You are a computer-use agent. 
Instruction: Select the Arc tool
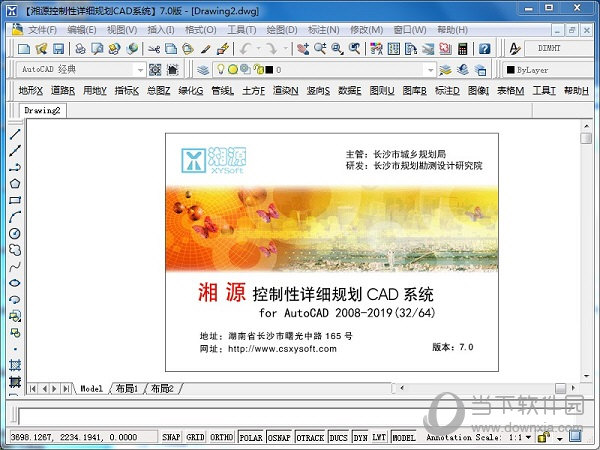click(15, 217)
